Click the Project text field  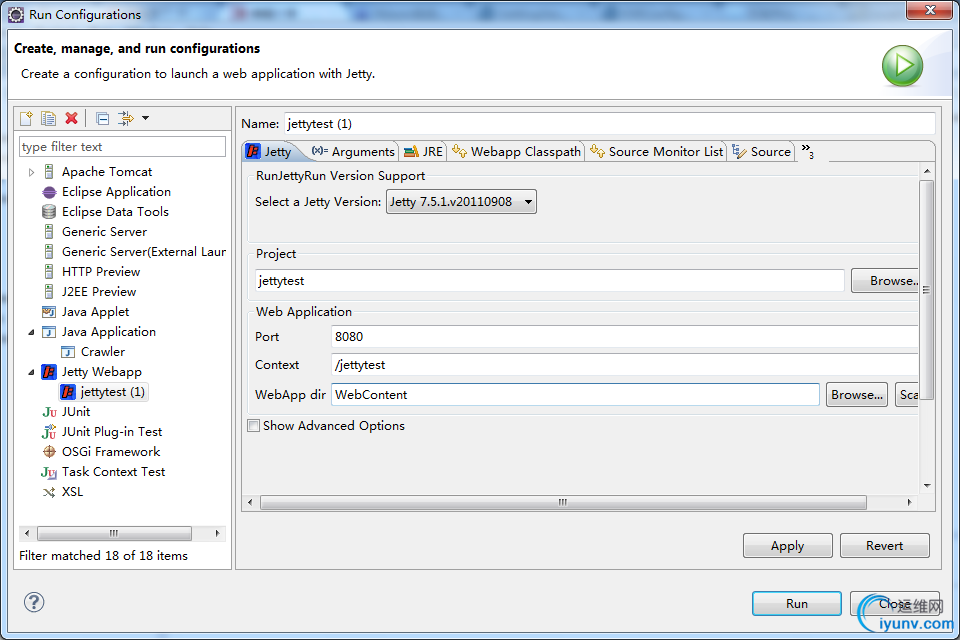point(550,281)
